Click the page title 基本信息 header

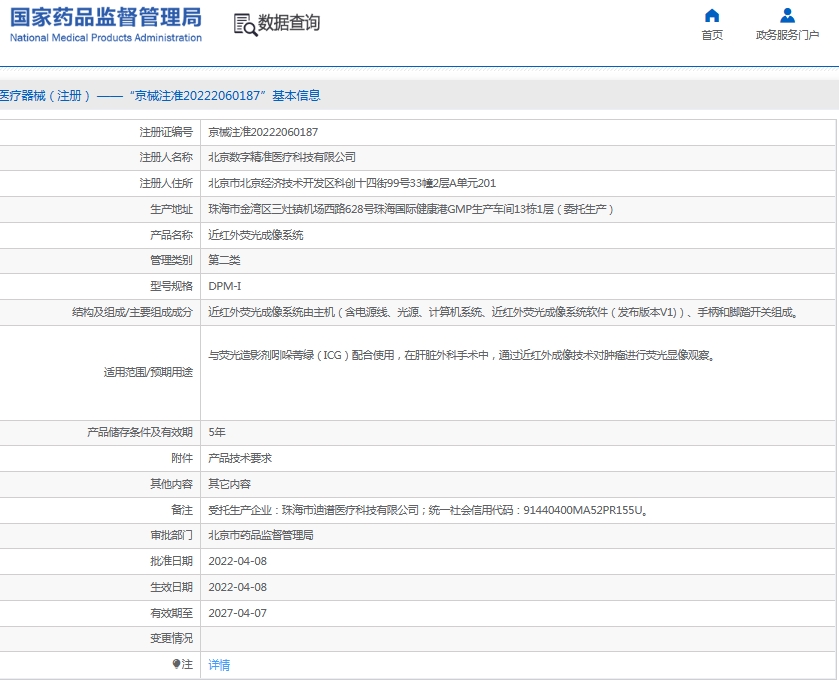pos(160,95)
